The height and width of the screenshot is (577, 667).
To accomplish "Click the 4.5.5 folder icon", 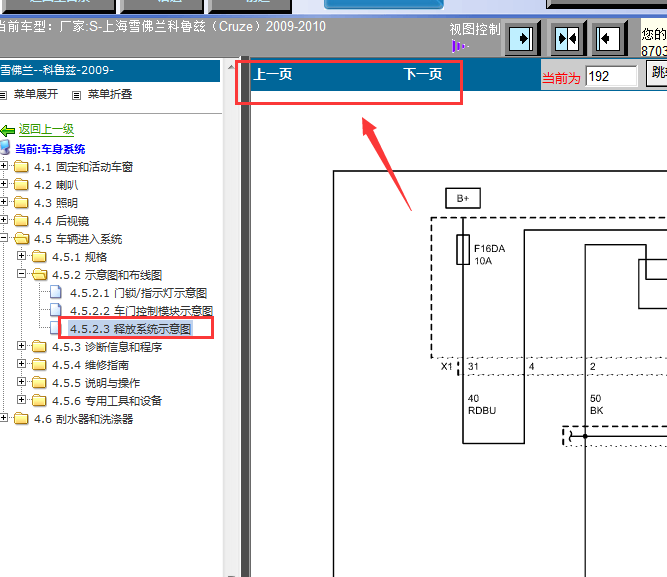I will [39, 382].
